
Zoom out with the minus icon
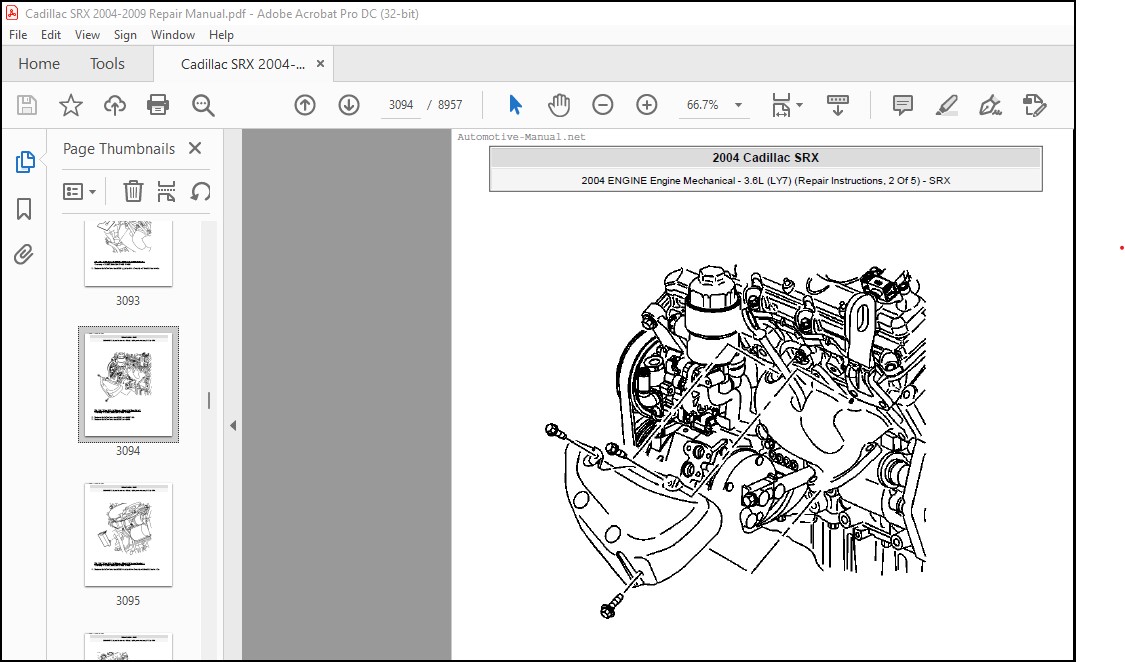click(603, 105)
